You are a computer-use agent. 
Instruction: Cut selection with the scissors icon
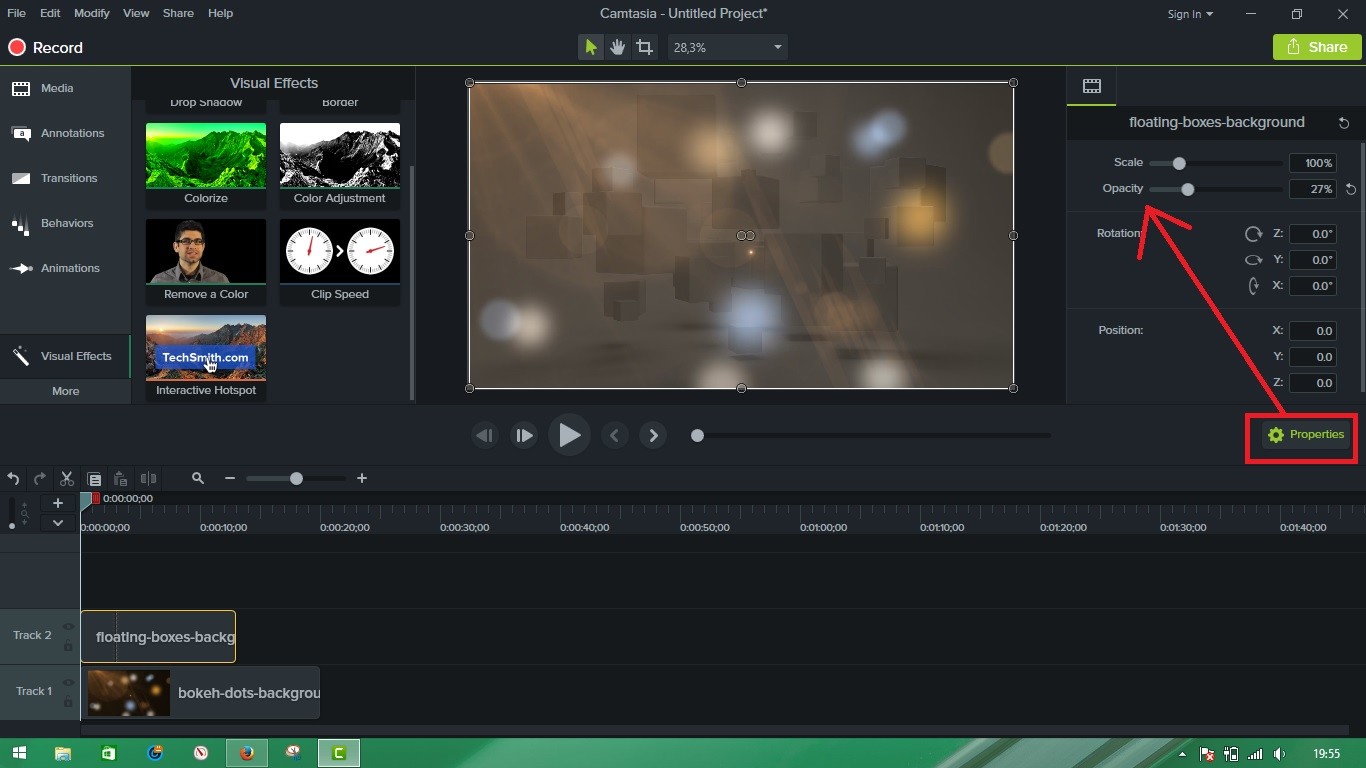[x=67, y=479]
